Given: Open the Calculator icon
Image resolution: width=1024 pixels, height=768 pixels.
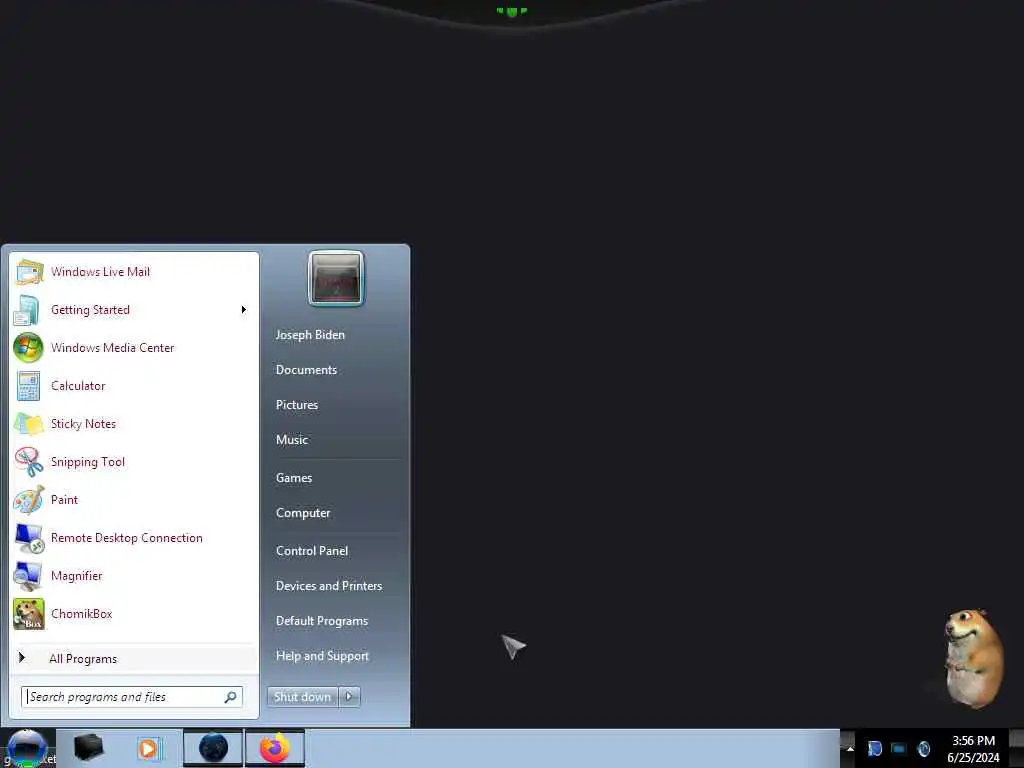Looking at the screenshot, I should (x=29, y=385).
